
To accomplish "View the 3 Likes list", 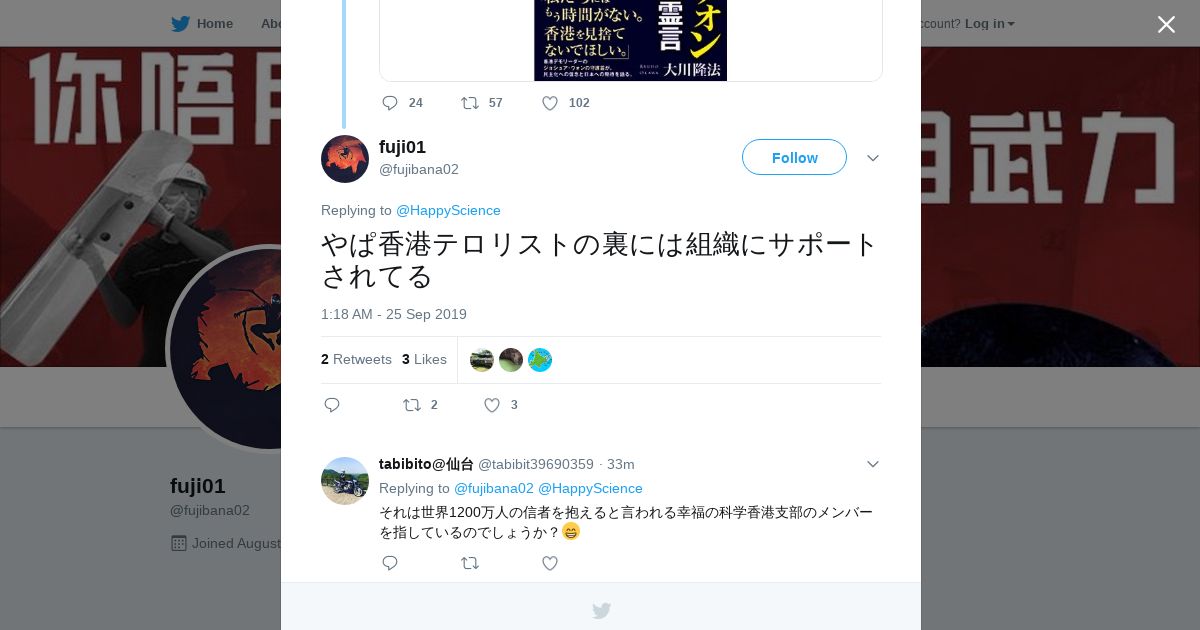I will (x=424, y=359).
